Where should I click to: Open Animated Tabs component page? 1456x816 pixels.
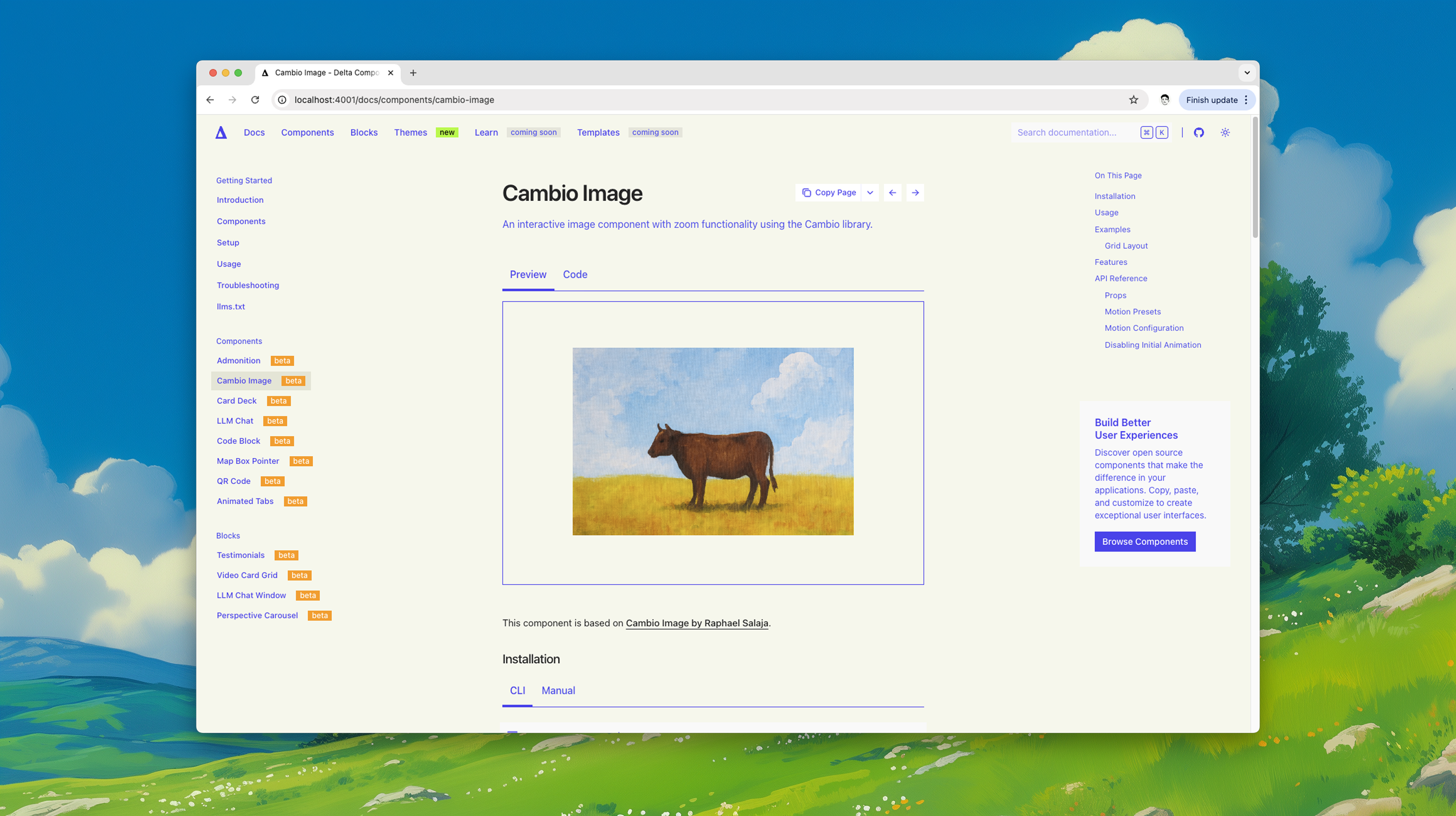[x=245, y=501]
